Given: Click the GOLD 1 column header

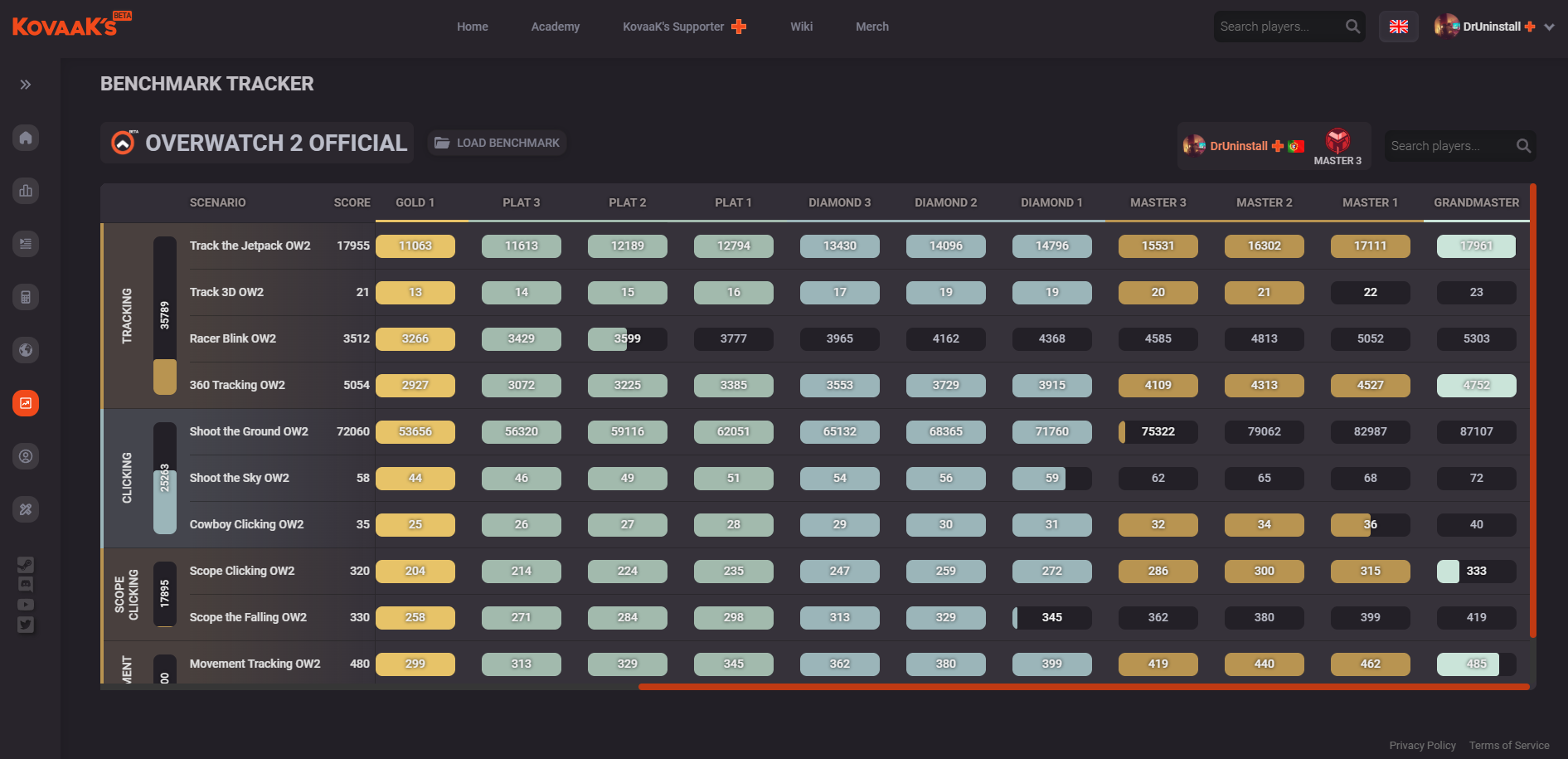Looking at the screenshot, I should (x=415, y=202).
